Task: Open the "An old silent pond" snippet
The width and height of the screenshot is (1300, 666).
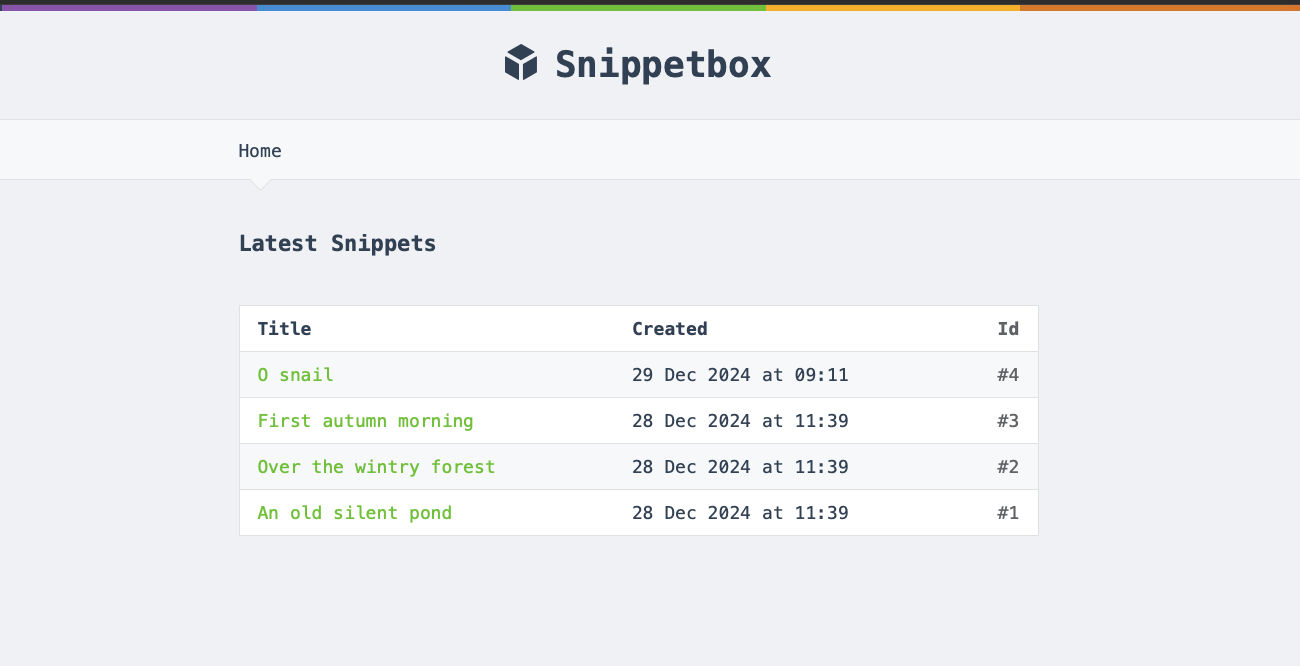Action: click(354, 513)
